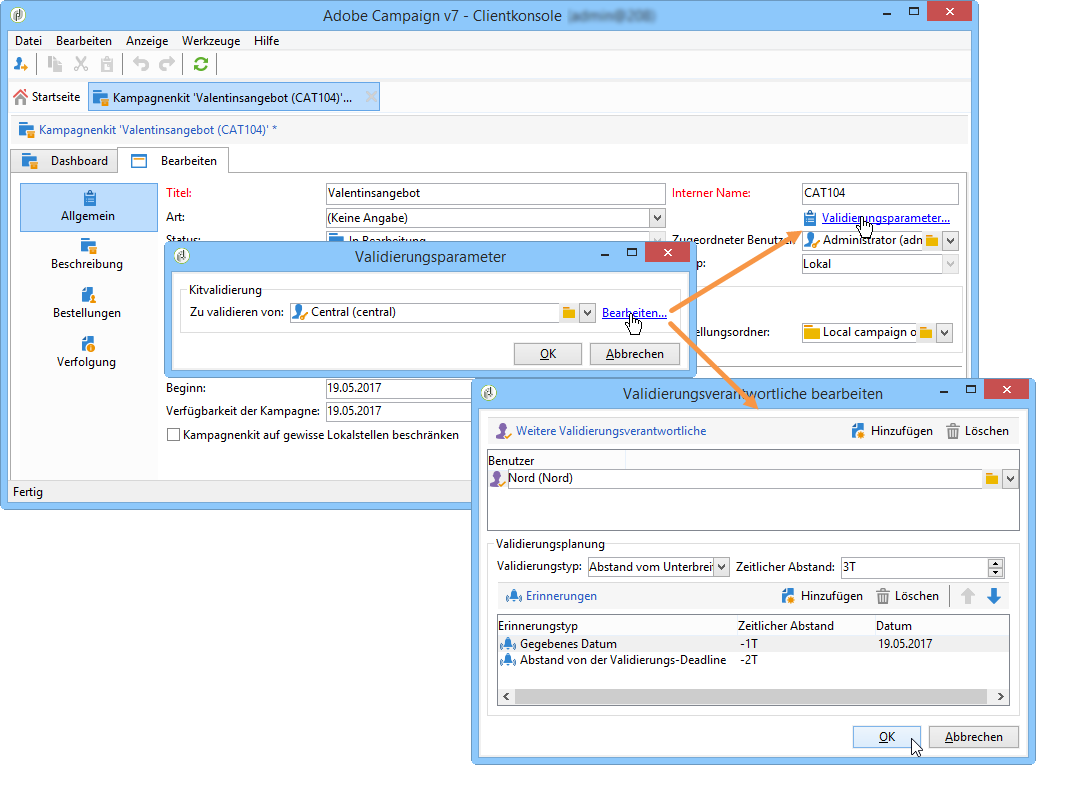
Task: Open the Anzeige menu
Action: tap(147, 41)
